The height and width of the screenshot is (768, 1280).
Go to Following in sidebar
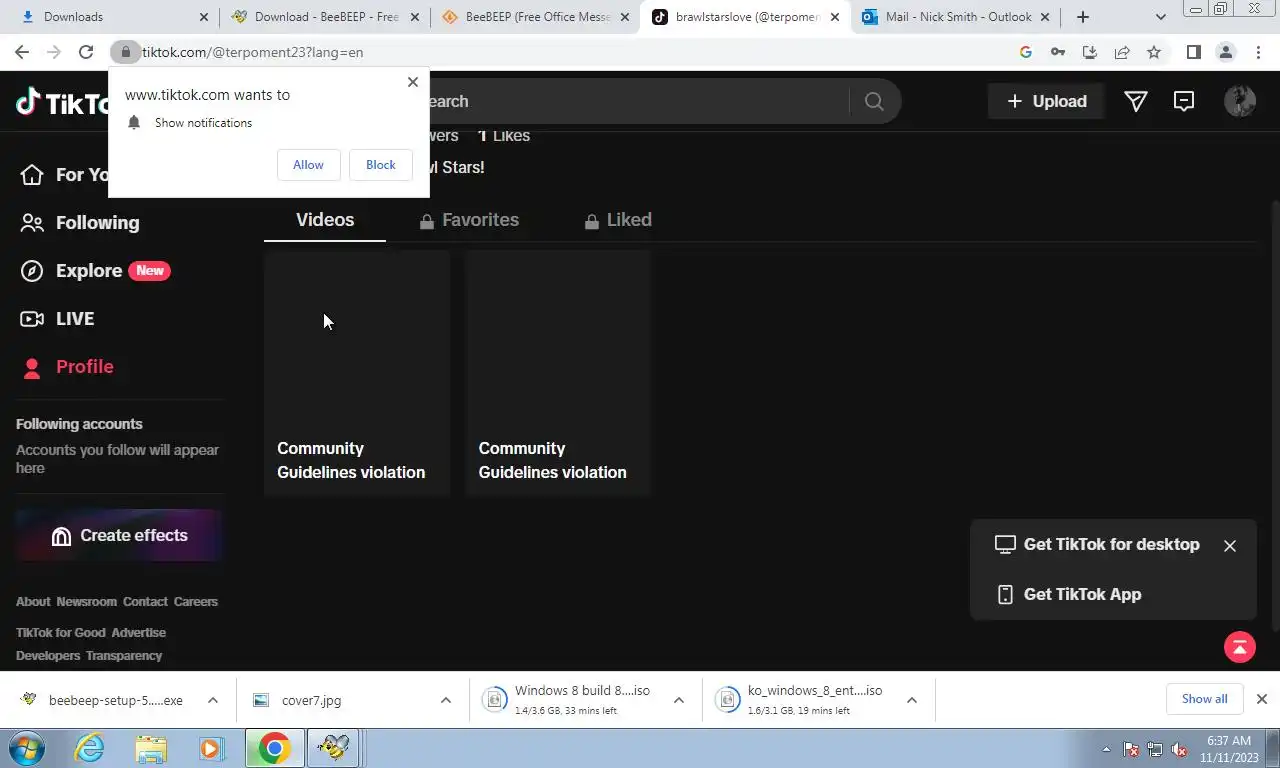pos(80,223)
